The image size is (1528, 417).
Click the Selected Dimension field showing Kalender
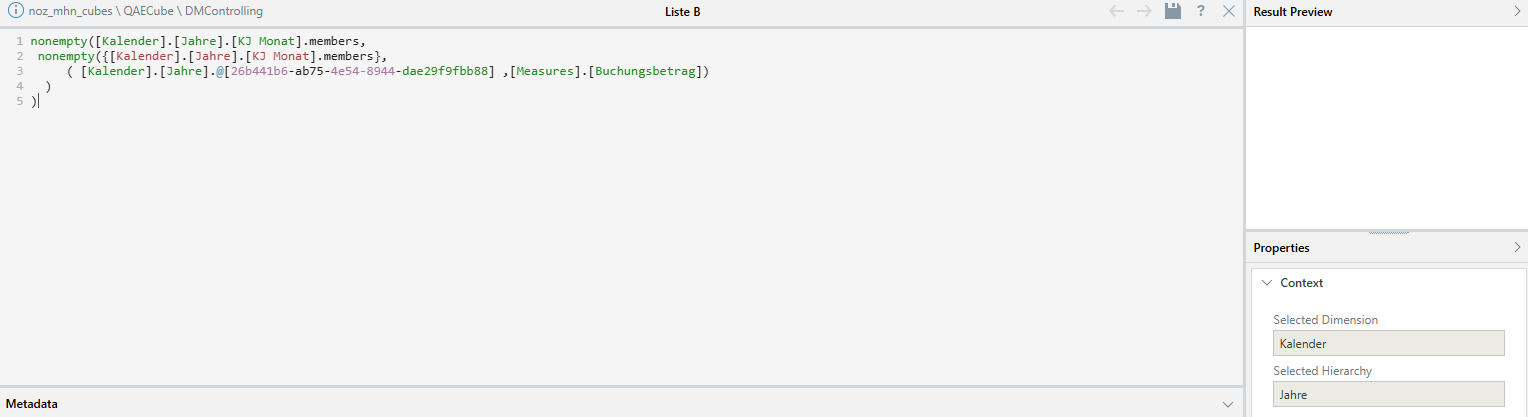point(1388,343)
